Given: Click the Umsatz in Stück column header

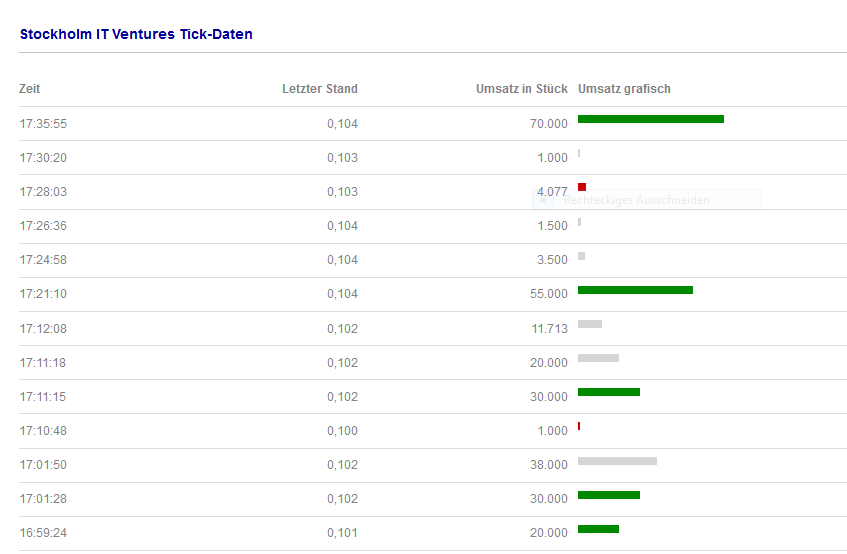Looking at the screenshot, I should coord(521,89).
